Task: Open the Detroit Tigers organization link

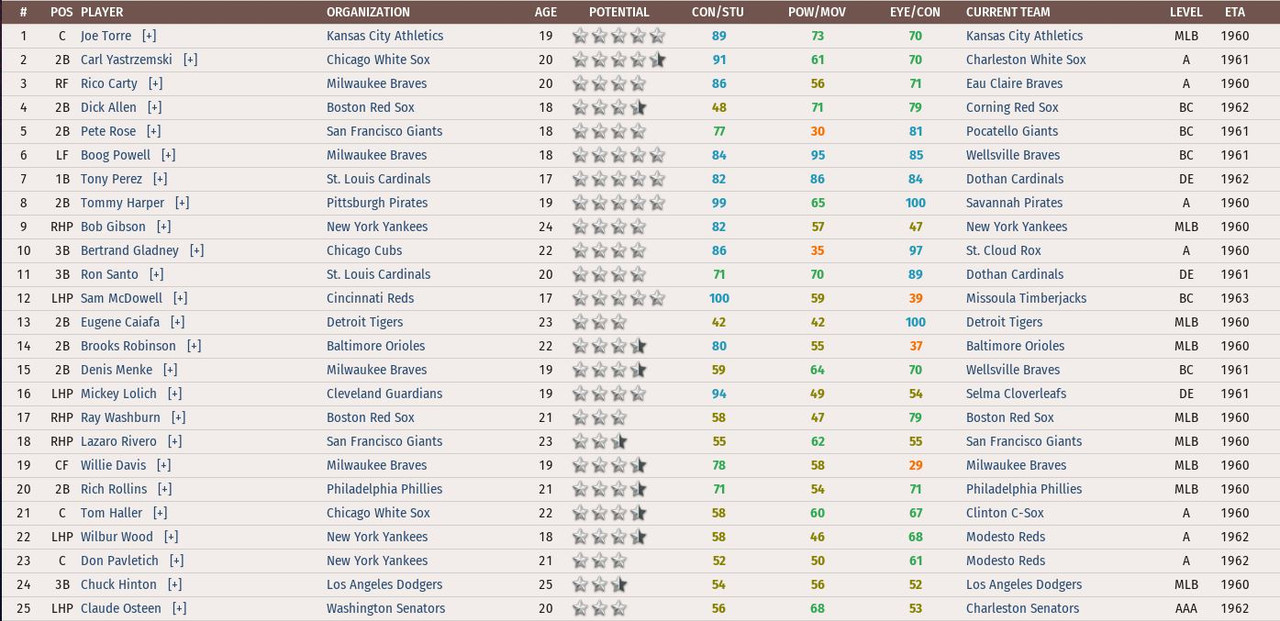Action: (x=365, y=323)
